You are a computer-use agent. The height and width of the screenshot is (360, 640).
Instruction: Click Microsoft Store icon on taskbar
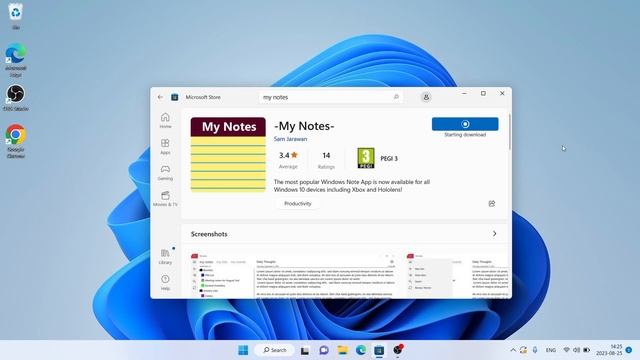click(x=379, y=350)
